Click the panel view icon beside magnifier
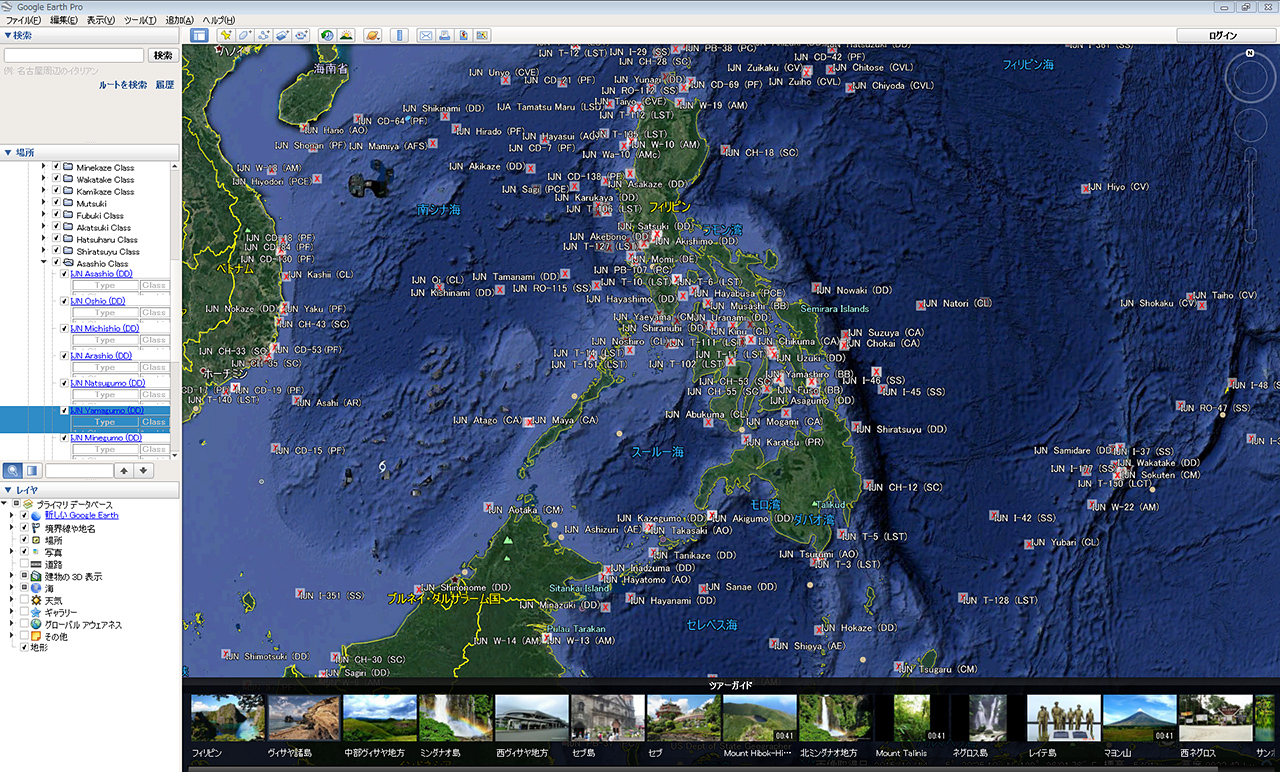This screenshot has height=772, width=1280. [32, 470]
